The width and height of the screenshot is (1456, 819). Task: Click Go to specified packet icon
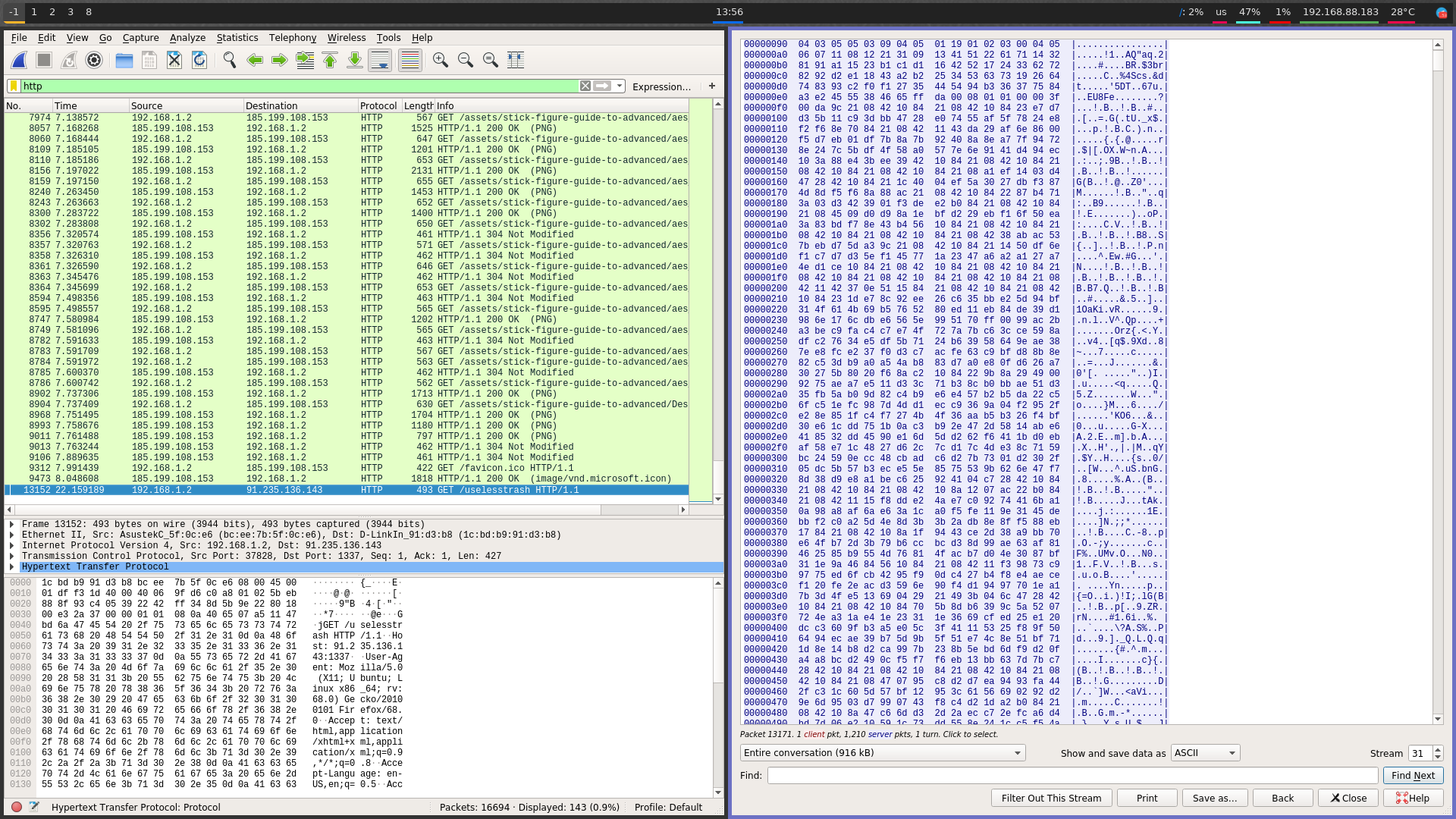coord(305,60)
